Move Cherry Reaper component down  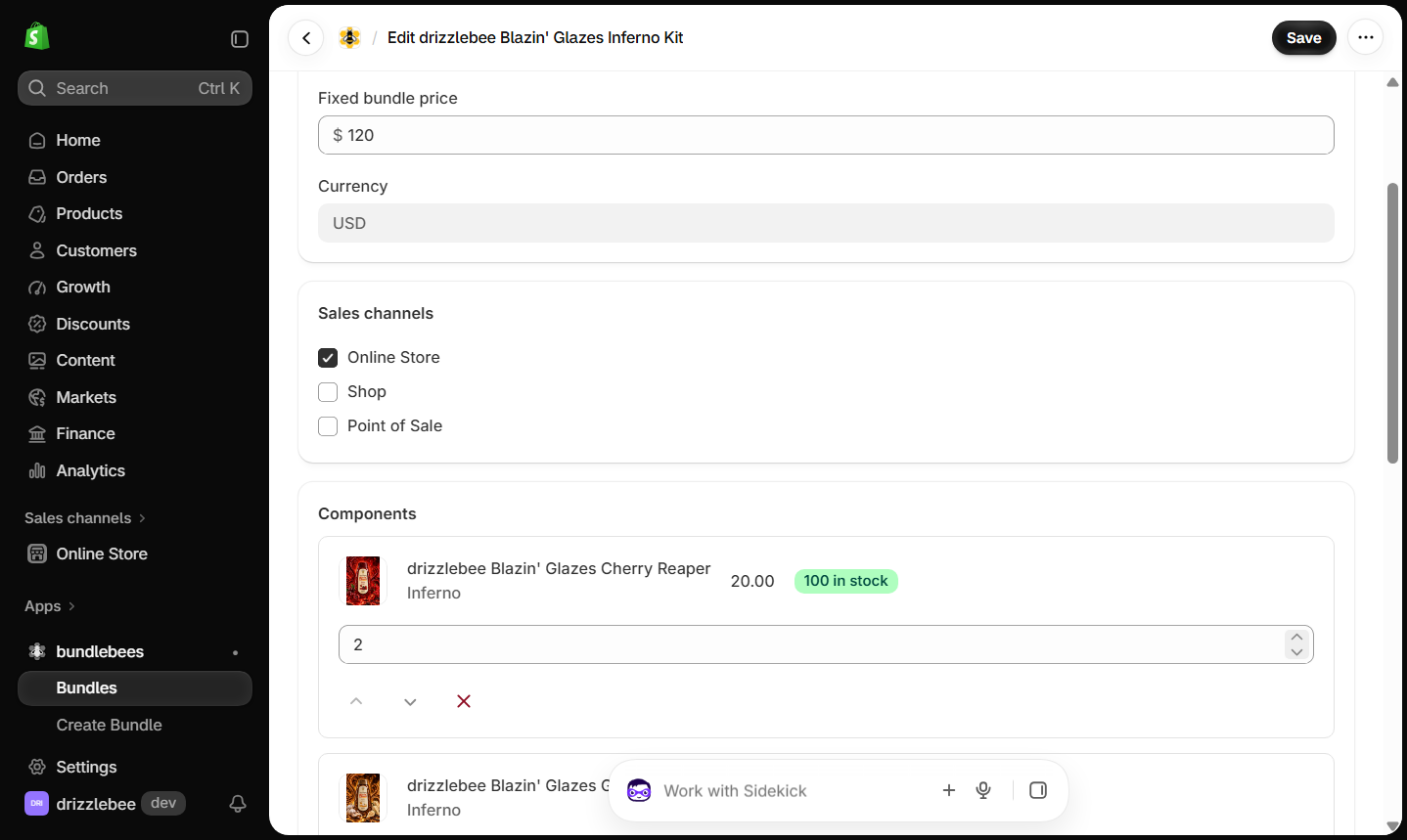(x=410, y=701)
